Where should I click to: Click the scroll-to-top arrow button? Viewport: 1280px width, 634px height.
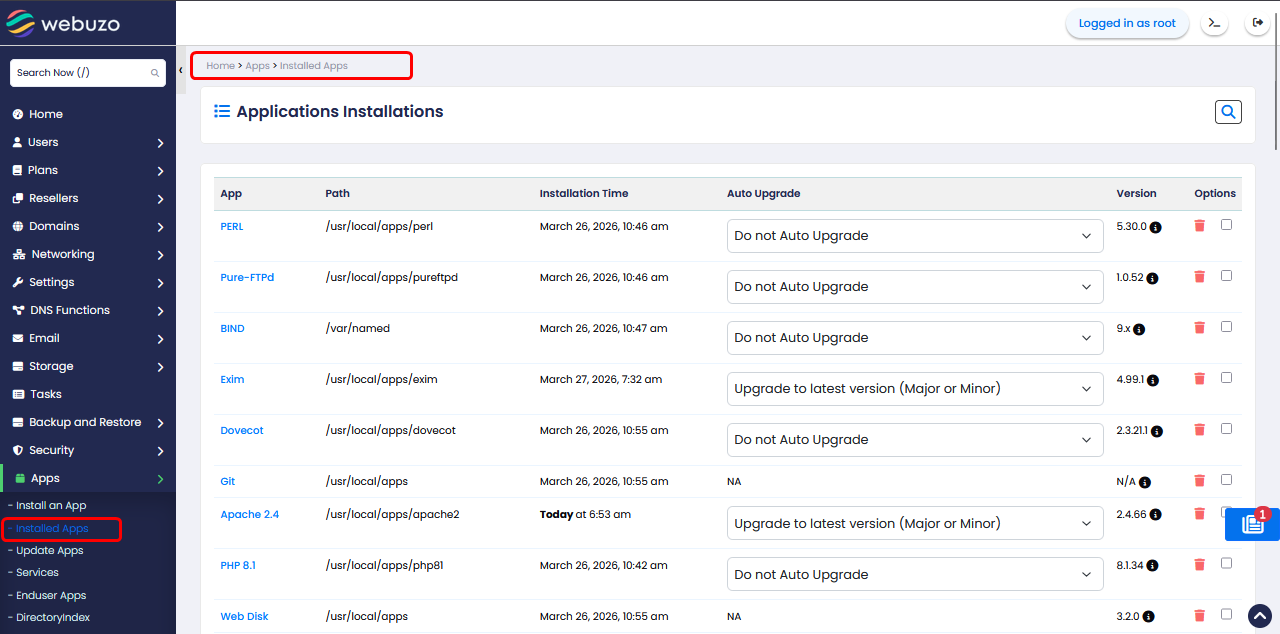coord(1259,615)
